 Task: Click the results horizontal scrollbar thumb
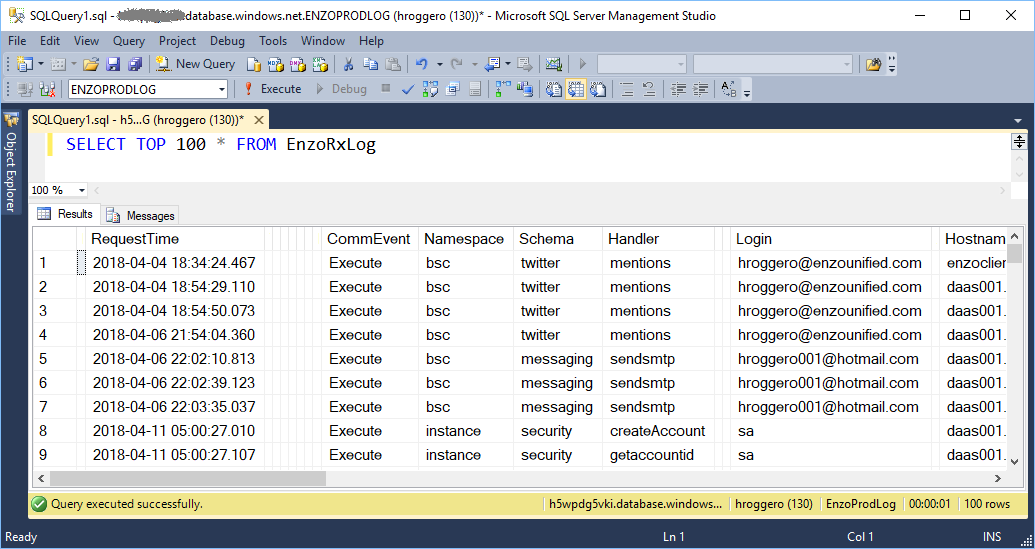(x=188, y=478)
